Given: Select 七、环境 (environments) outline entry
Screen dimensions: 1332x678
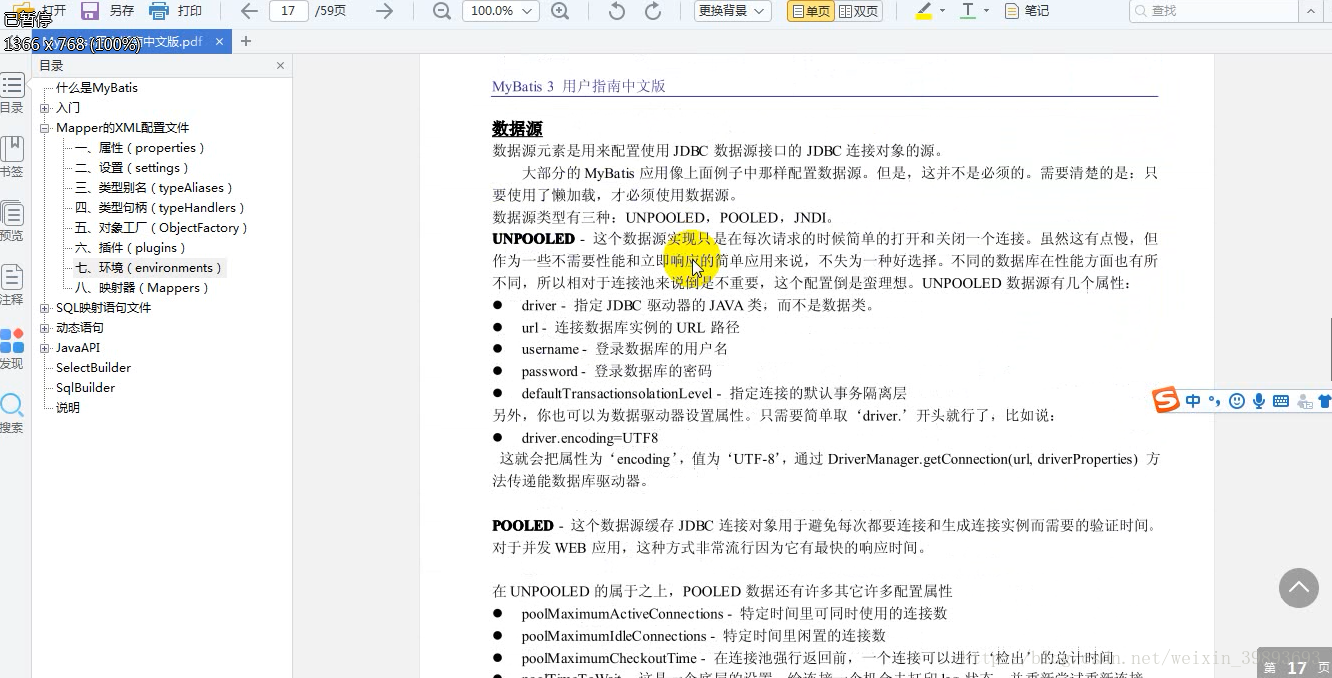Looking at the screenshot, I should [149, 268].
